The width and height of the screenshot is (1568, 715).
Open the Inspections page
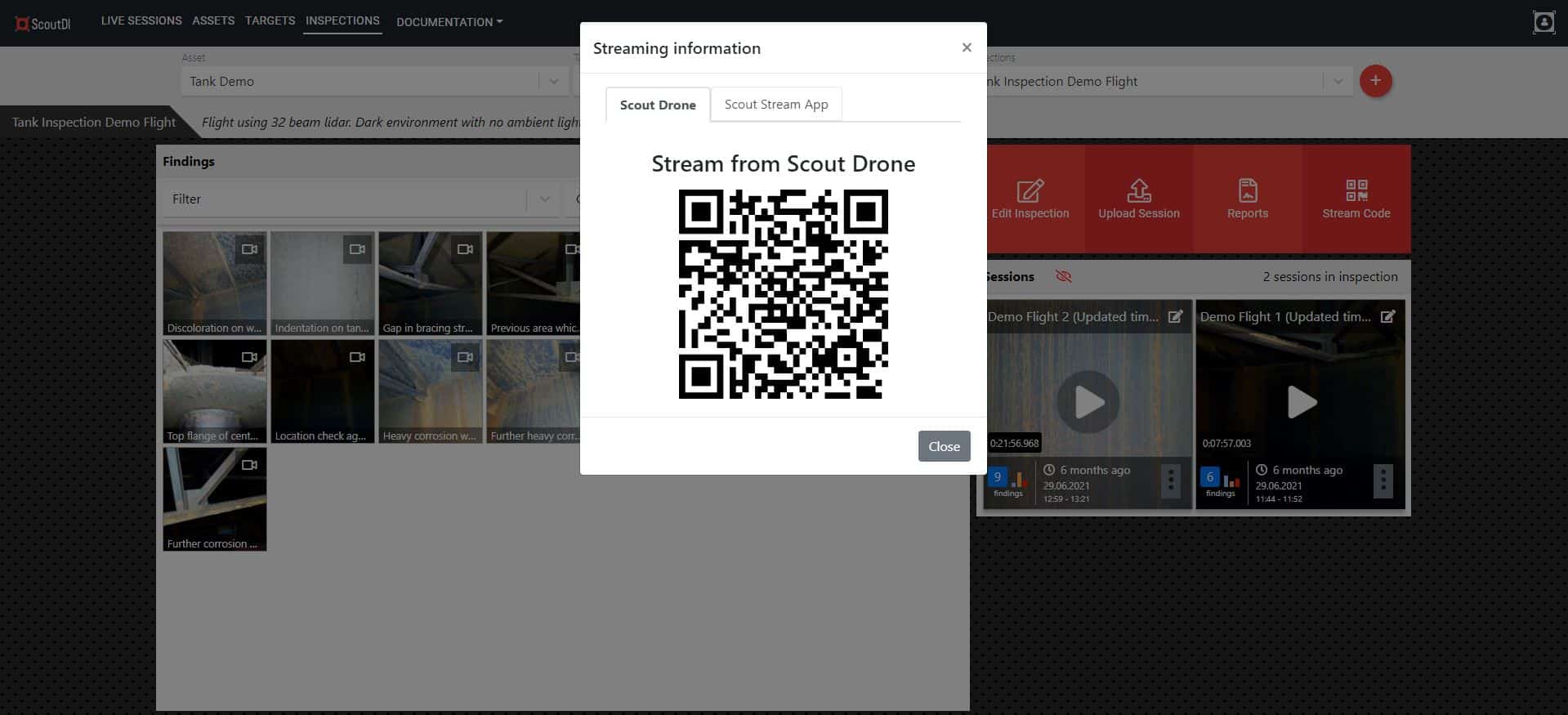342,20
